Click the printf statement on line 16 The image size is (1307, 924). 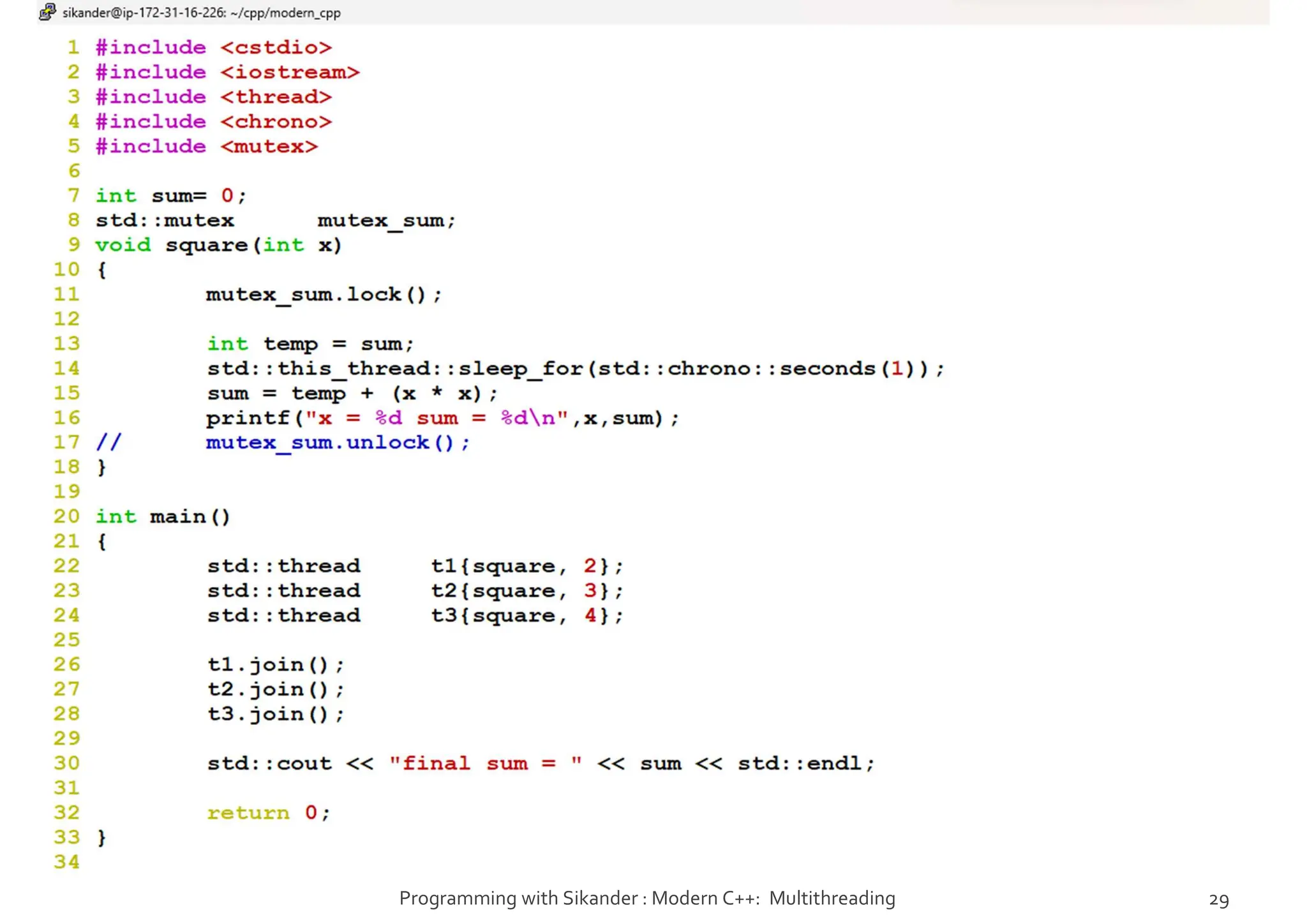tap(443, 419)
